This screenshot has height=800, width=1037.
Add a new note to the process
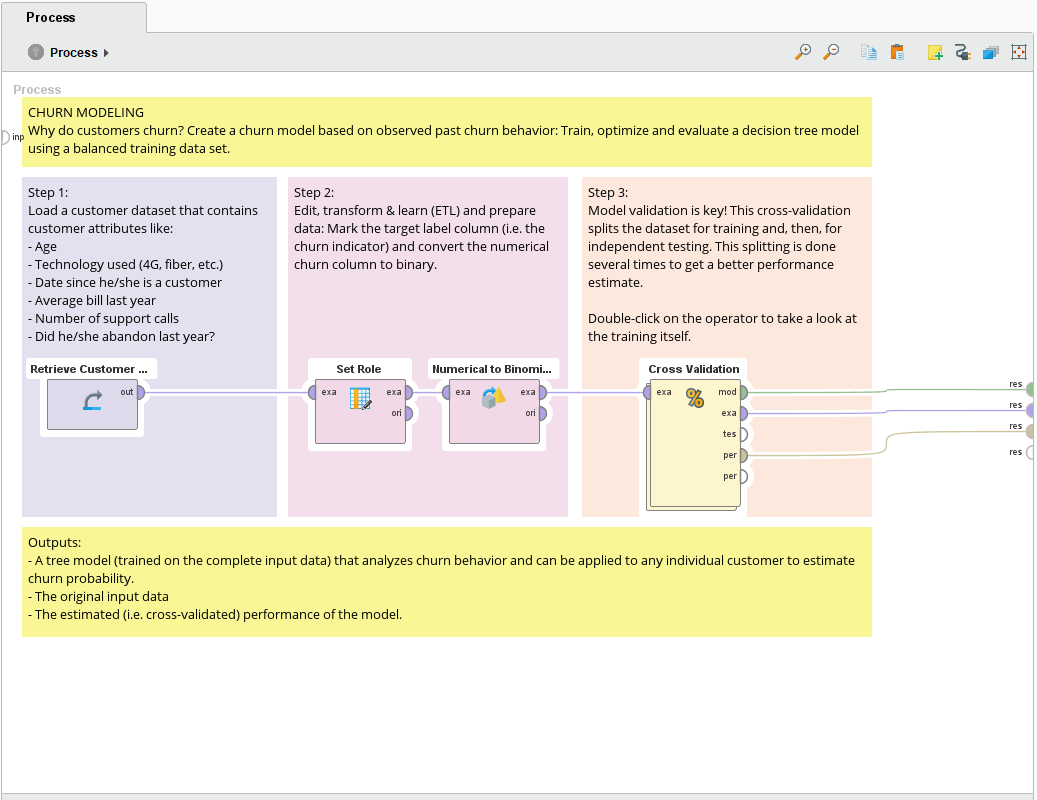pyautogui.click(x=935, y=53)
